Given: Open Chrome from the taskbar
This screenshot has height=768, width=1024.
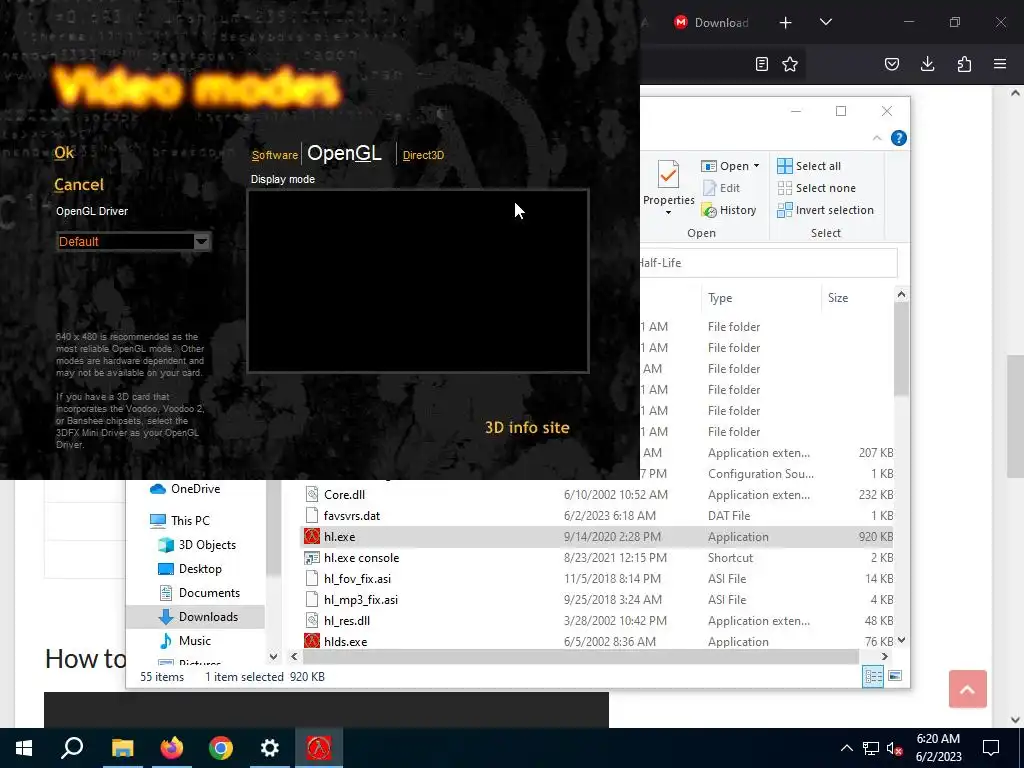Looking at the screenshot, I should coord(221,748).
